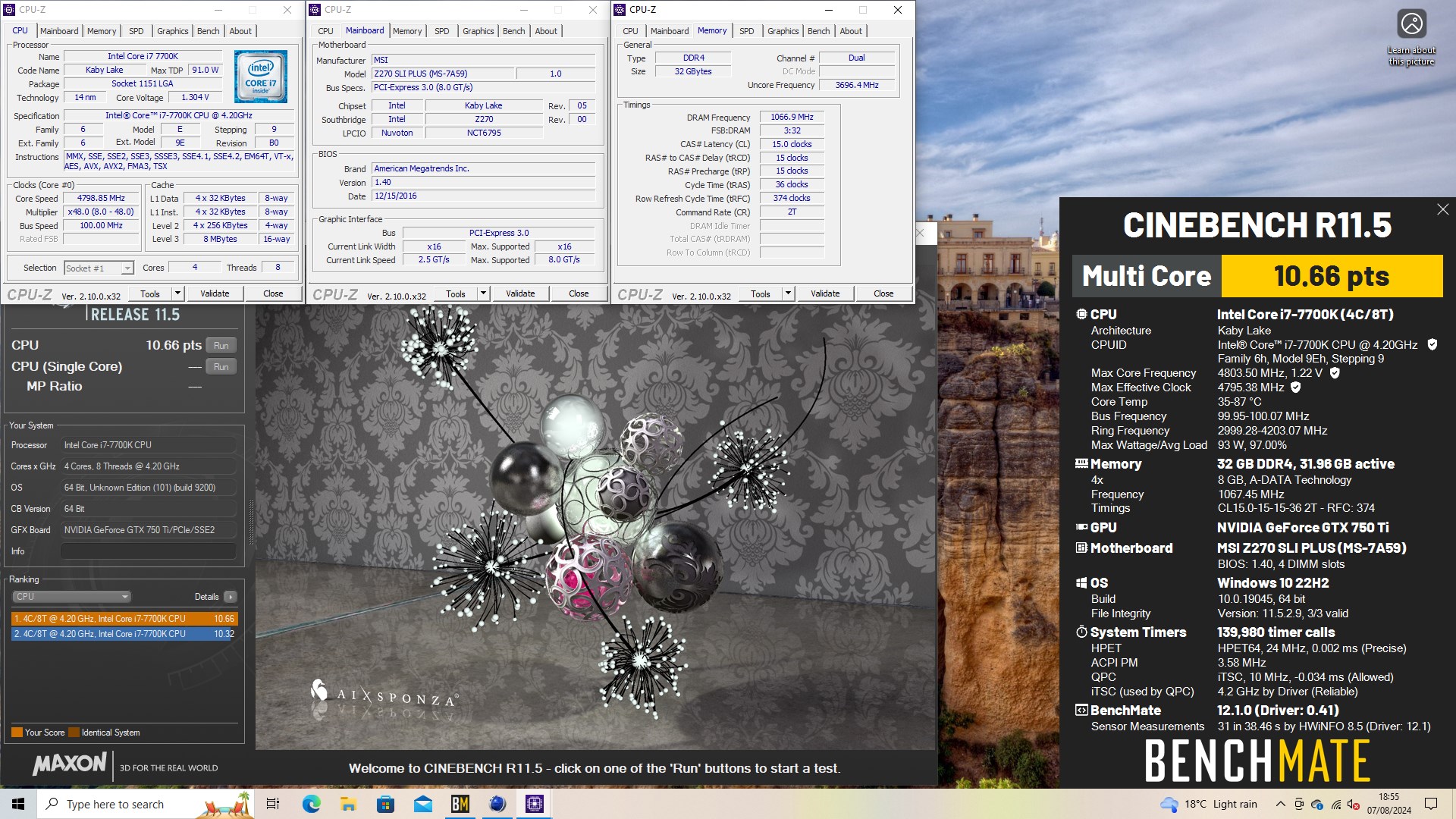
Task: Click the shield icon beside CPUID value
Action: point(1432,344)
